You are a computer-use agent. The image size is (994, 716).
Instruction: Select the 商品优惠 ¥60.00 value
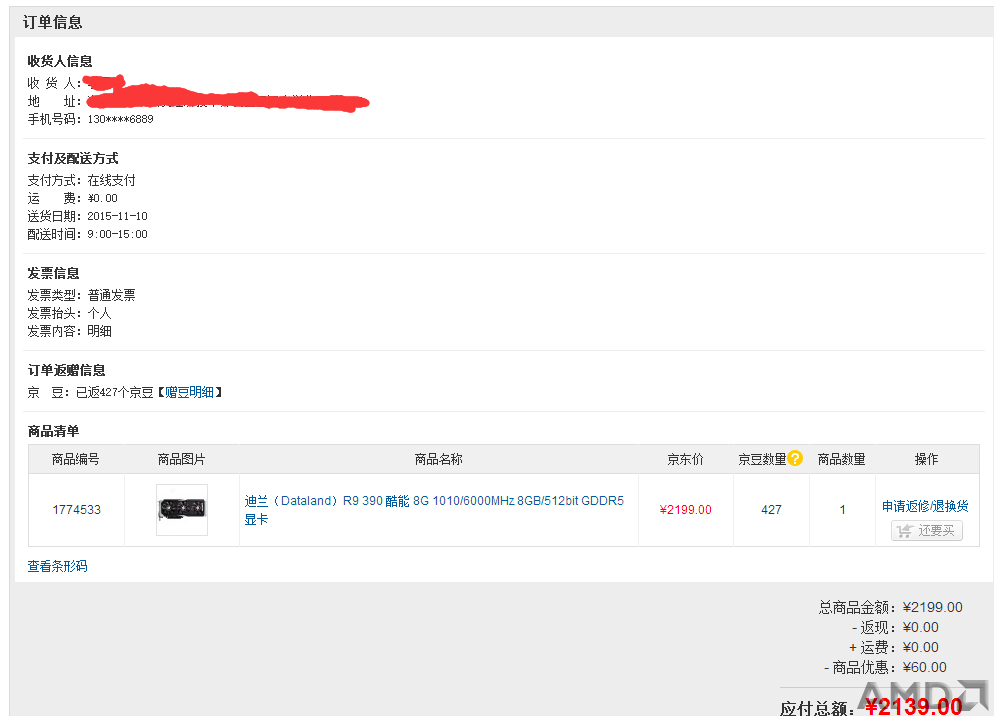point(924,667)
